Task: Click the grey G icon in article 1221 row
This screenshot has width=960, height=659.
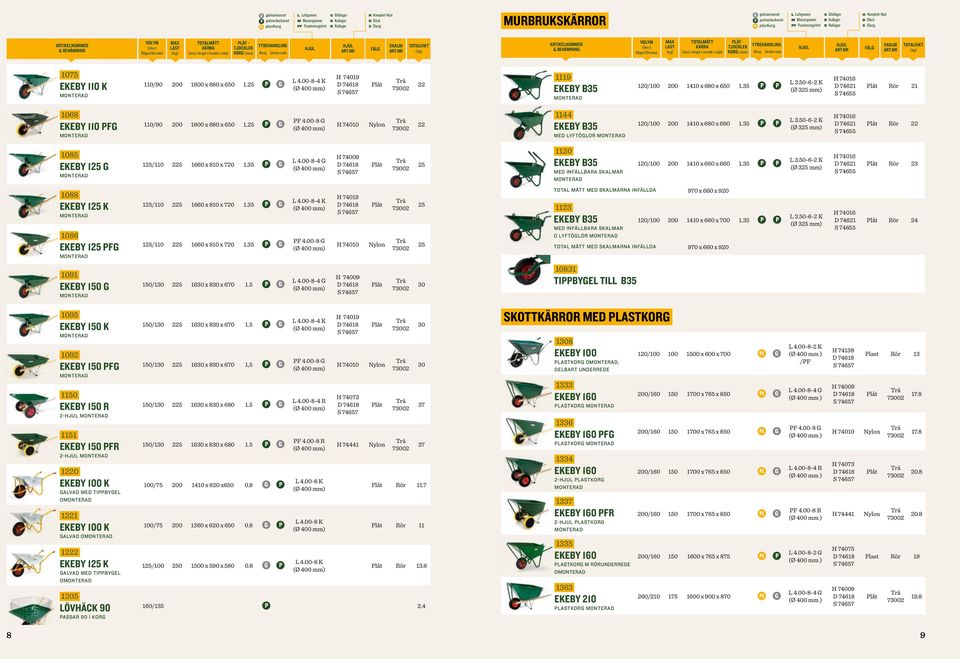Action: coord(266,525)
